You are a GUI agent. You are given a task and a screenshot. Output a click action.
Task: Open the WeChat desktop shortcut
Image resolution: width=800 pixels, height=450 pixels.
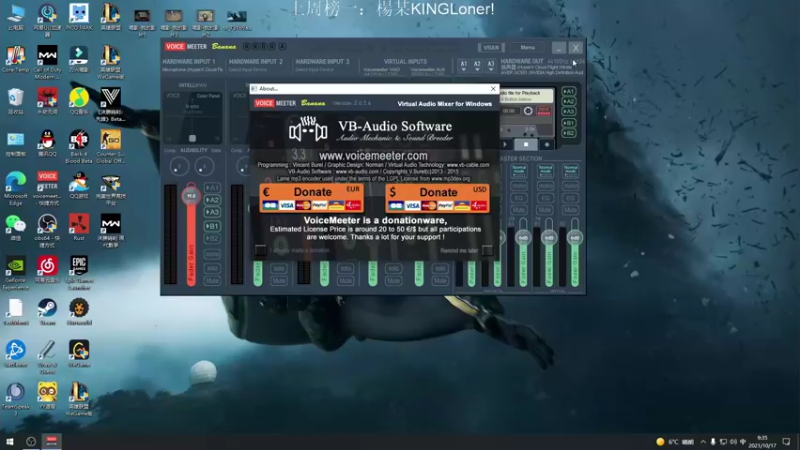15,228
